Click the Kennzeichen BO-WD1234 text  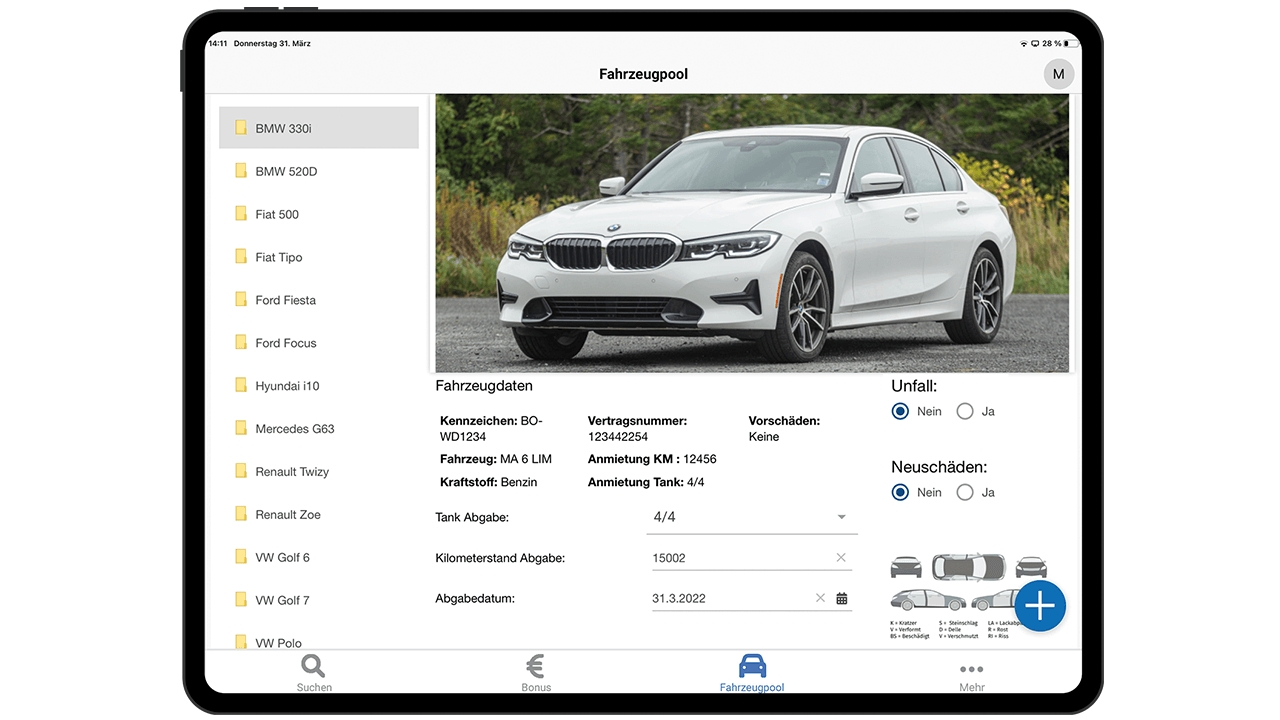coord(491,429)
